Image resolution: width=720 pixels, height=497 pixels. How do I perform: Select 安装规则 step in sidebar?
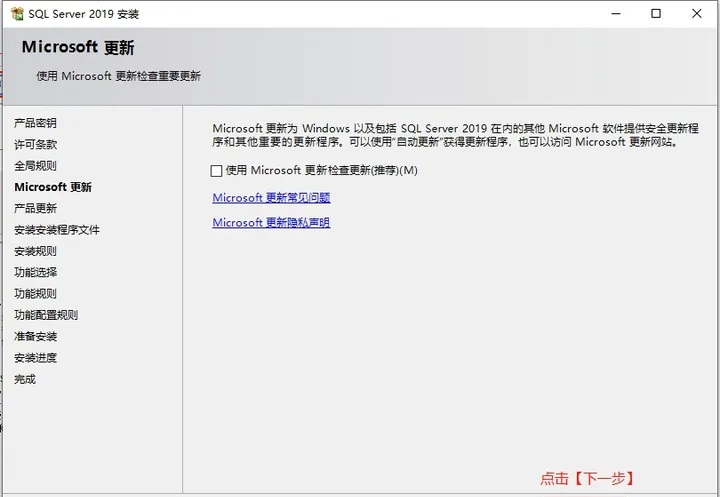click(35, 251)
